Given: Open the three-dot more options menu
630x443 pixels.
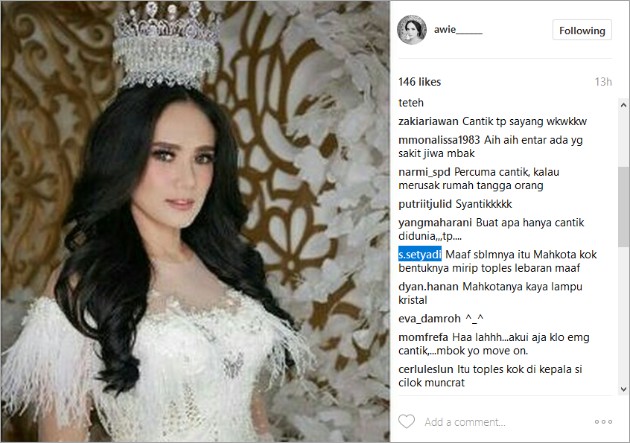Looking at the screenshot, I should coord(603,422).
